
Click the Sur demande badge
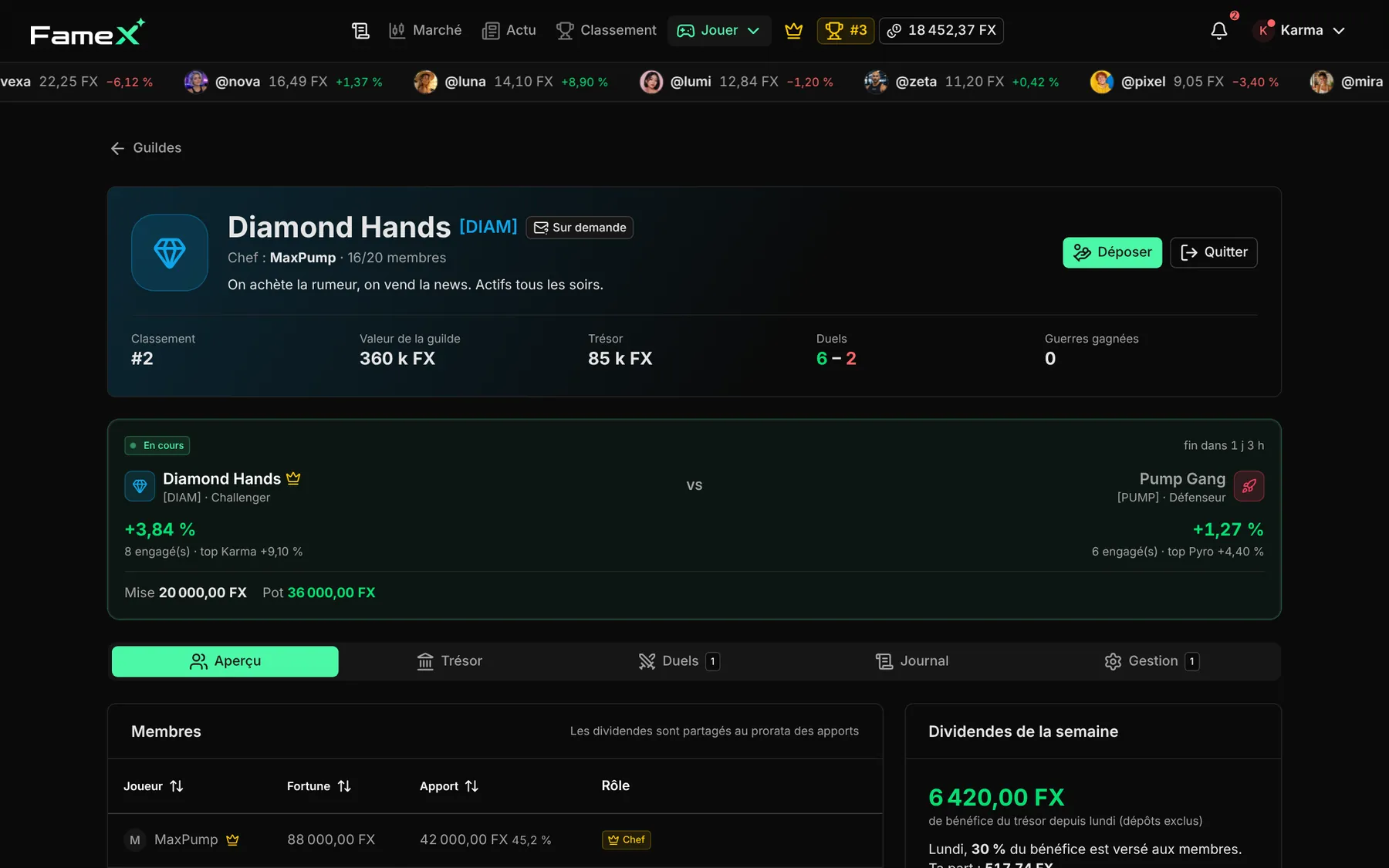coord(580,228)
